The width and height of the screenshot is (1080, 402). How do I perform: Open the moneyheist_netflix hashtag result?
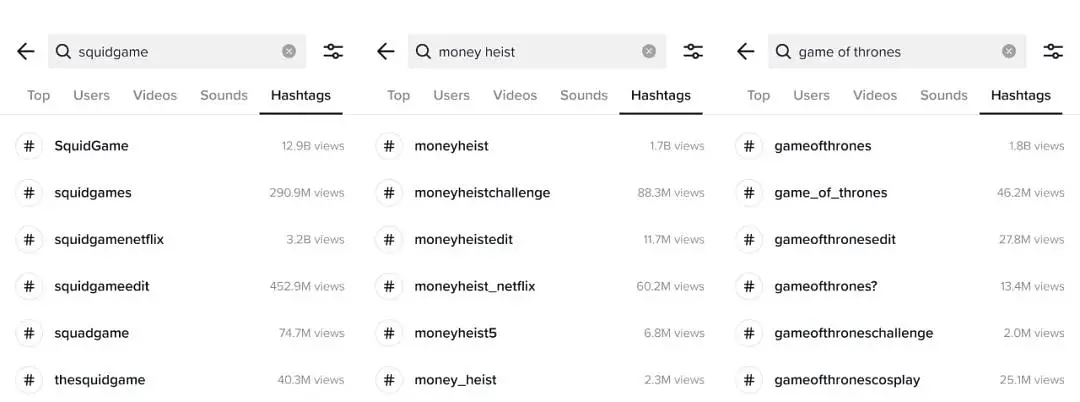click(540, 286)
